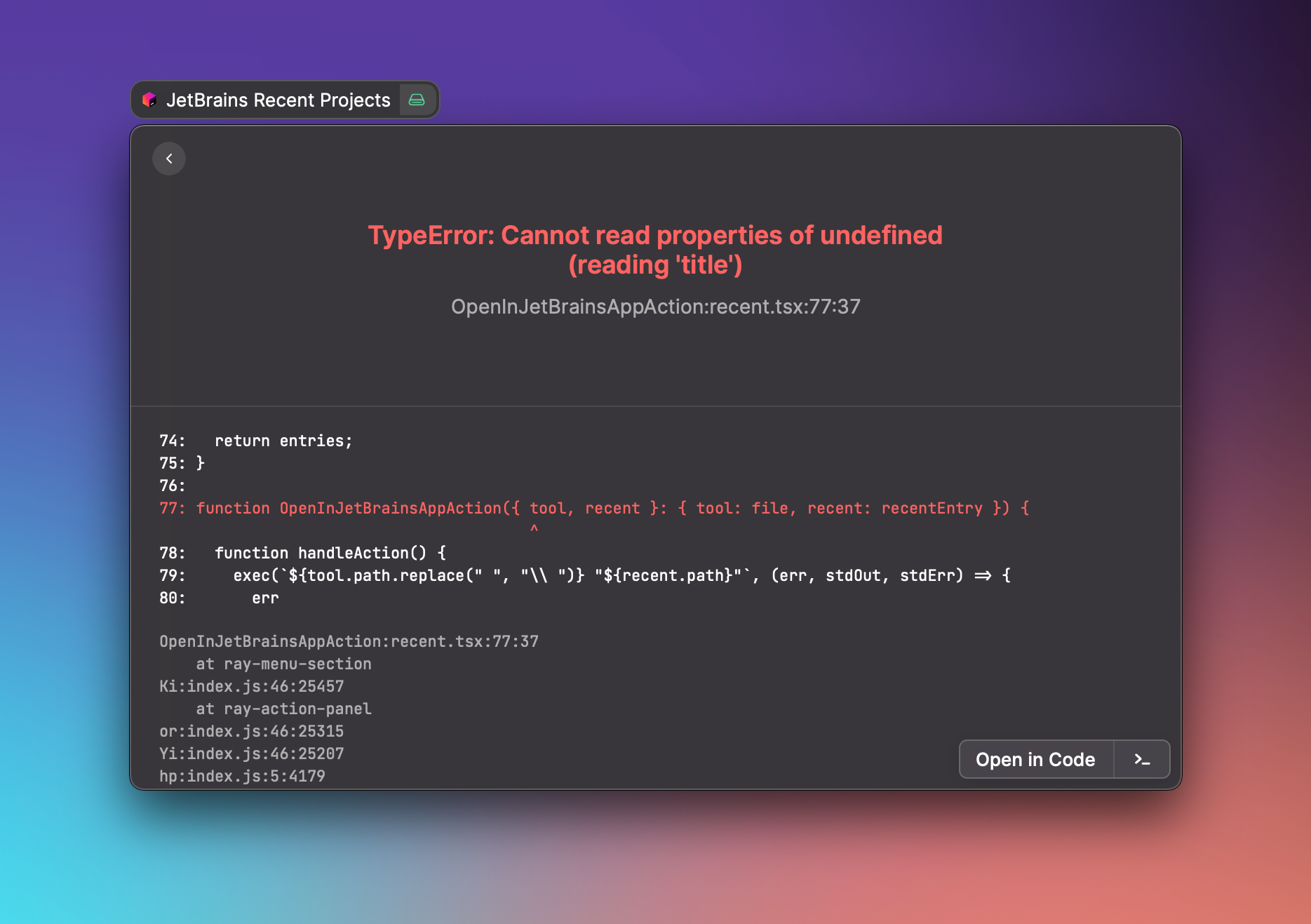Screen dimensions: 1311x924
Task: Click the JetBrains logo icon
Action: pos(149,100)
